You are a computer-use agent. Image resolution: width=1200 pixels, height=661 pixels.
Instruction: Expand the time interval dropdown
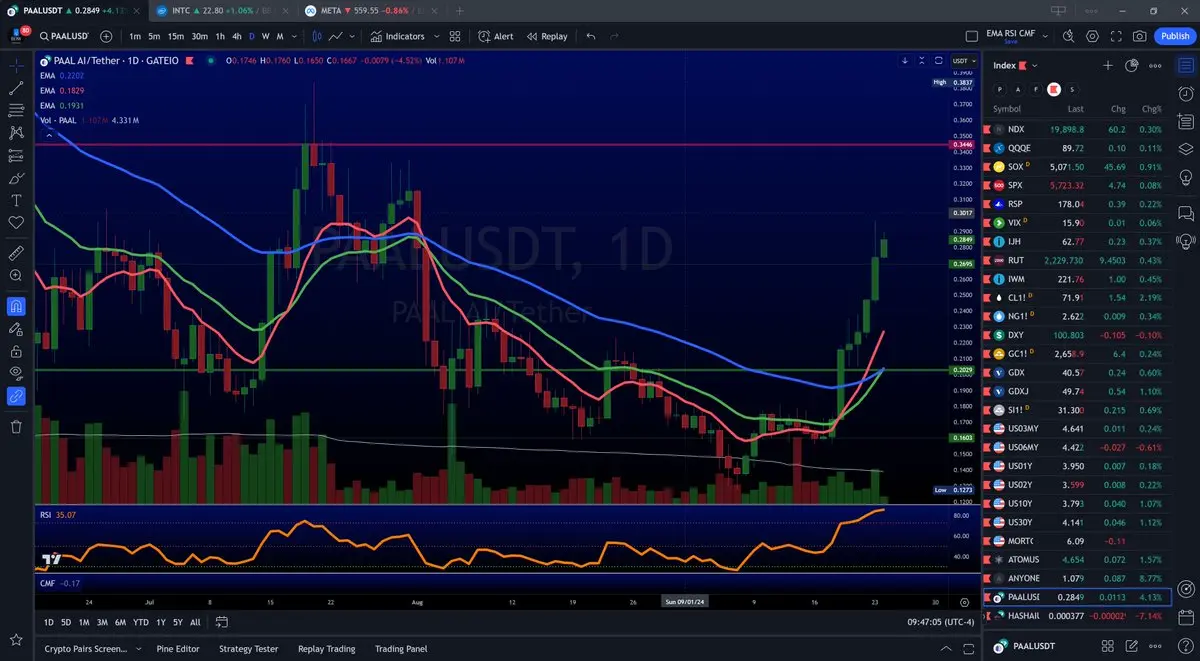click(294, 36)
